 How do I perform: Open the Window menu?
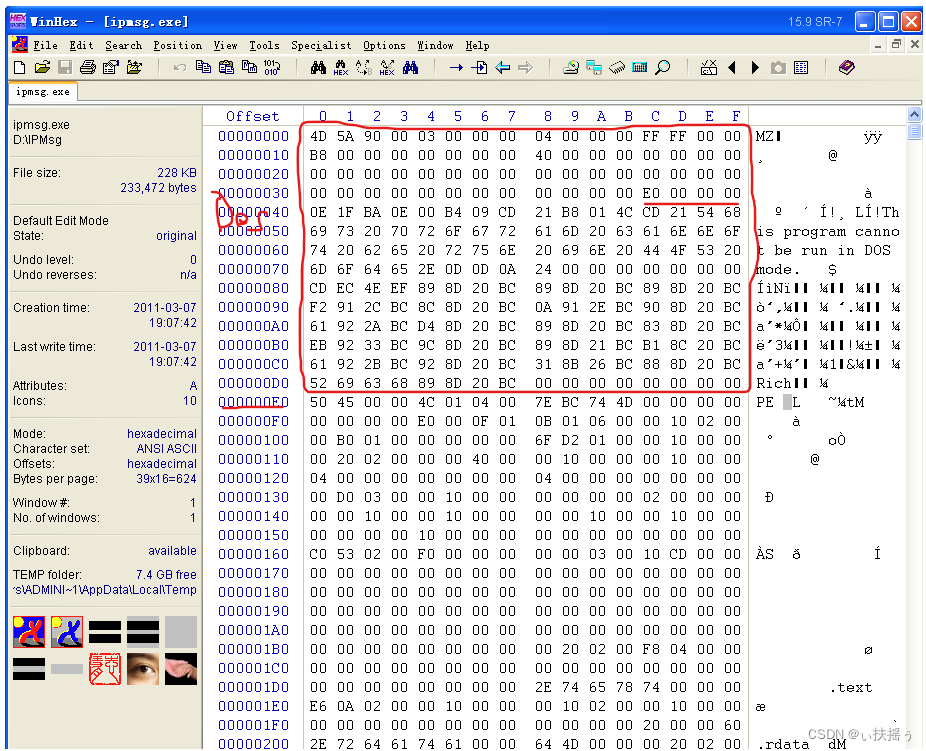pos(435,45)
